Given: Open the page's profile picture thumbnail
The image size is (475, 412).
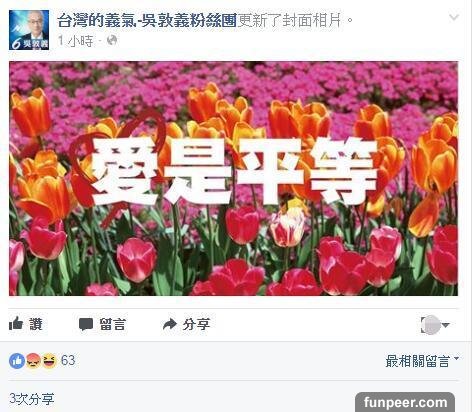Looking at the screenshot, I should (x=29, y=30).
